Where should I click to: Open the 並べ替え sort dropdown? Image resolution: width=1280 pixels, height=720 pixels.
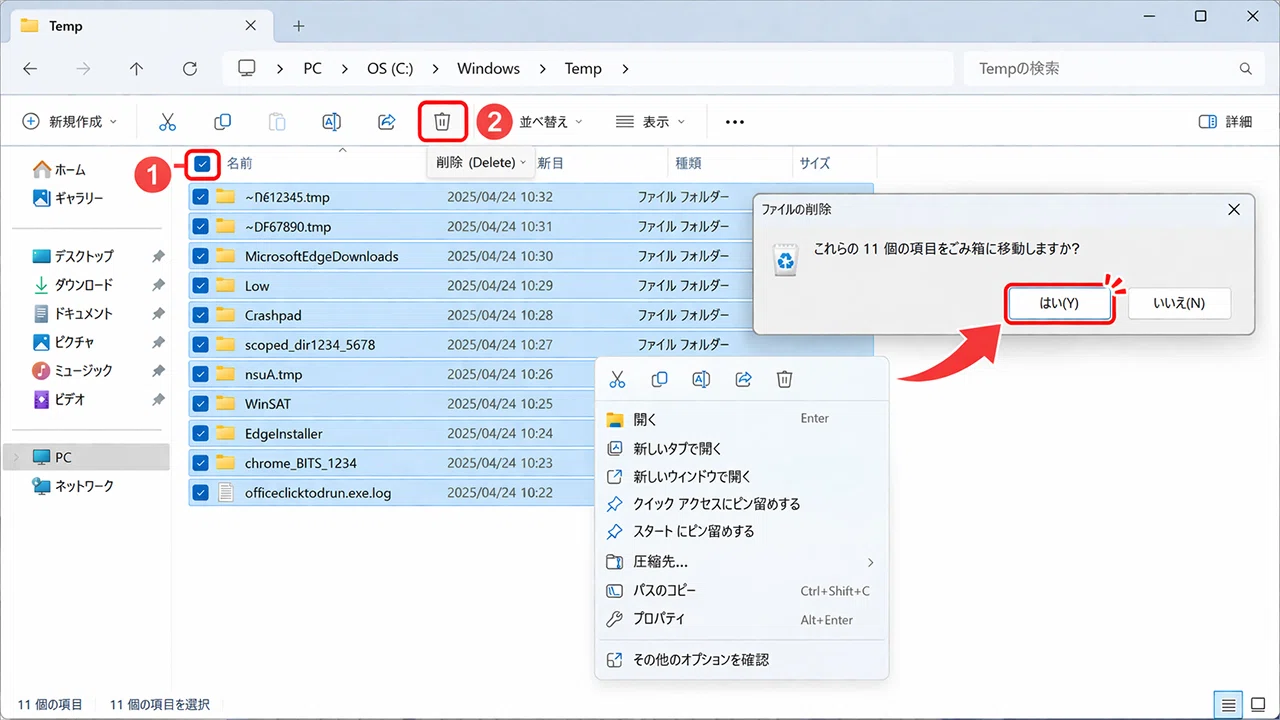click(551, 122)
